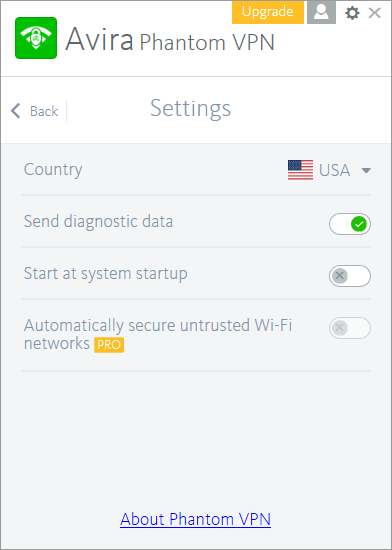Open the settings gear icon

tap(352, 13)
